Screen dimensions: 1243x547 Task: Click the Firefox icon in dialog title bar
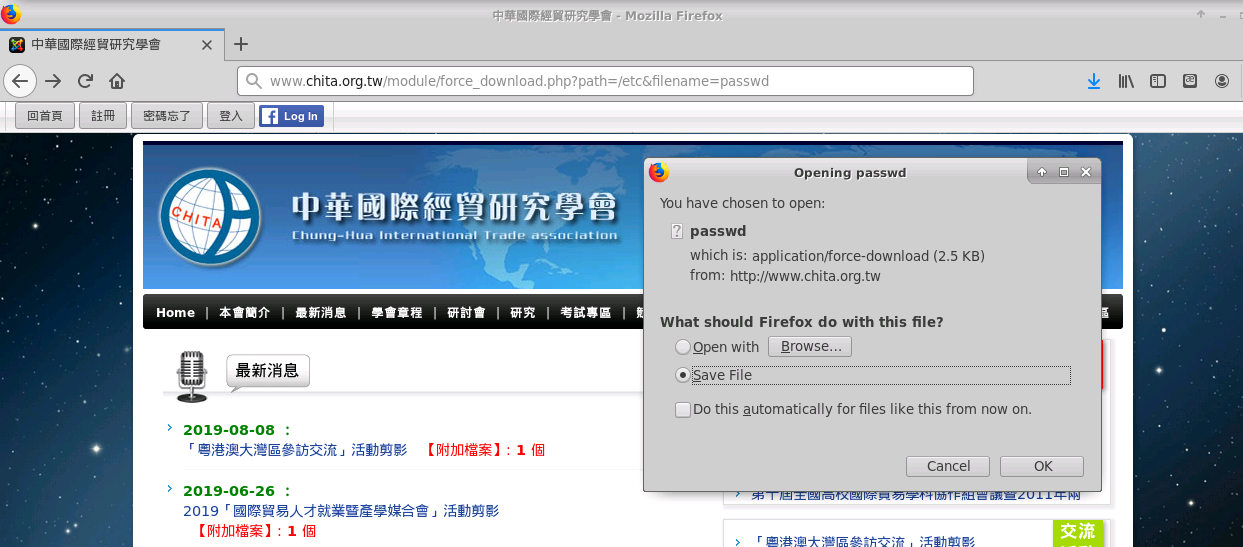coord(659,172)
